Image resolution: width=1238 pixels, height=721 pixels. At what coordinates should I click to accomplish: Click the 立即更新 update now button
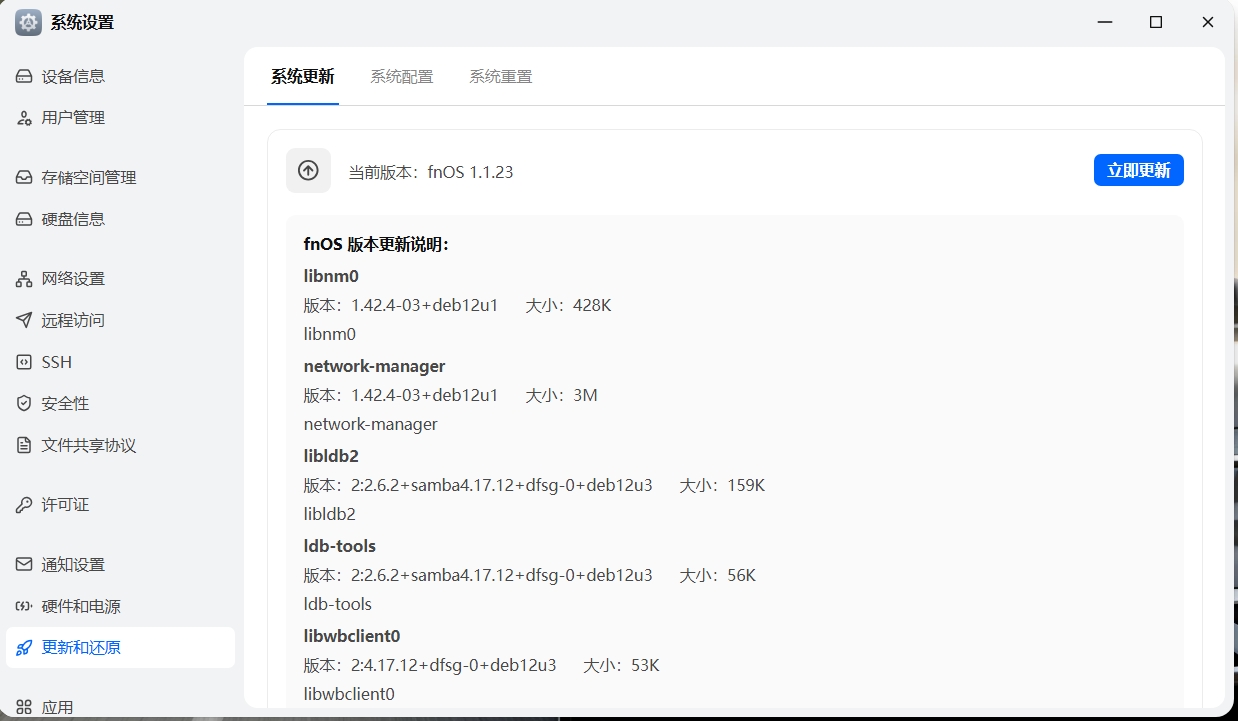click(x=1138, y=170)
